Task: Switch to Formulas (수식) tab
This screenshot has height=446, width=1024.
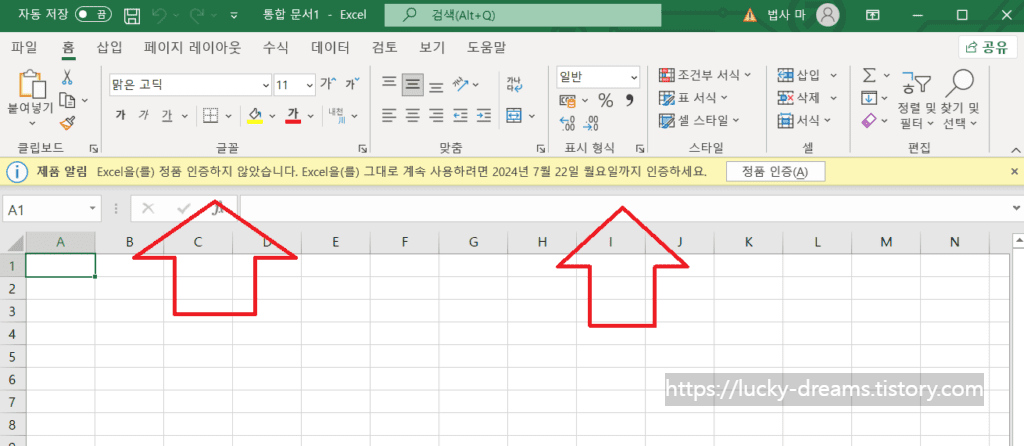Action: pyautogui.click(x=276, y=47)
